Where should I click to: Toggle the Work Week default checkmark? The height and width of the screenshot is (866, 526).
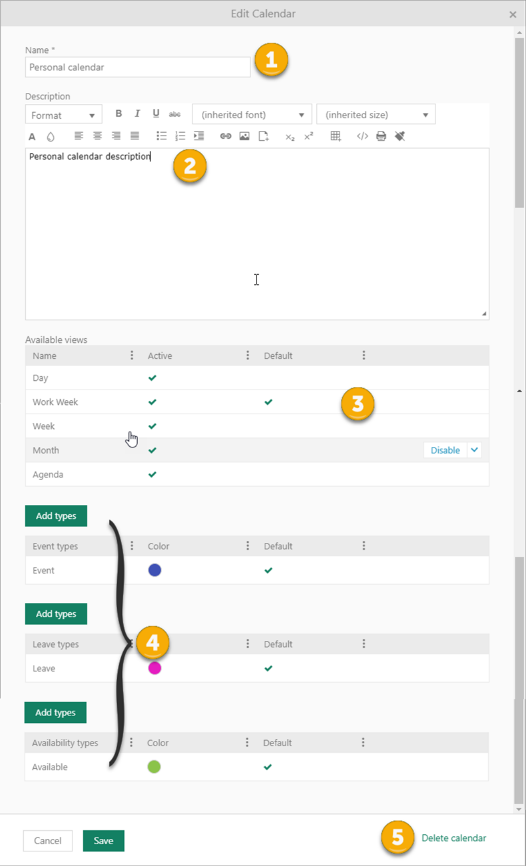coord(268,402)
